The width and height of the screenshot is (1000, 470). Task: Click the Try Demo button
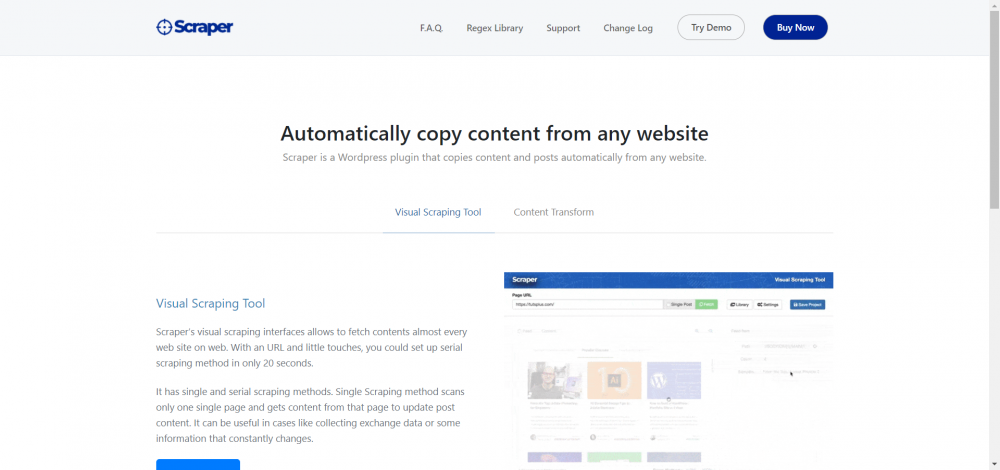point(710,27)
